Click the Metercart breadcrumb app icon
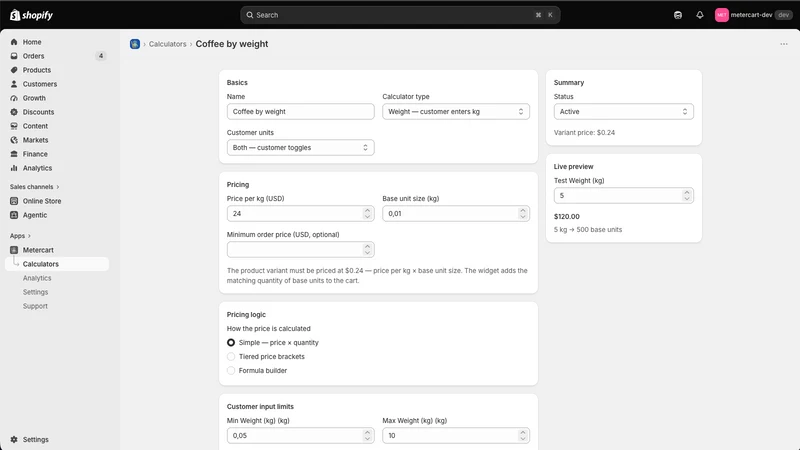The image size is (800, 450). click(x=135, y=44)
